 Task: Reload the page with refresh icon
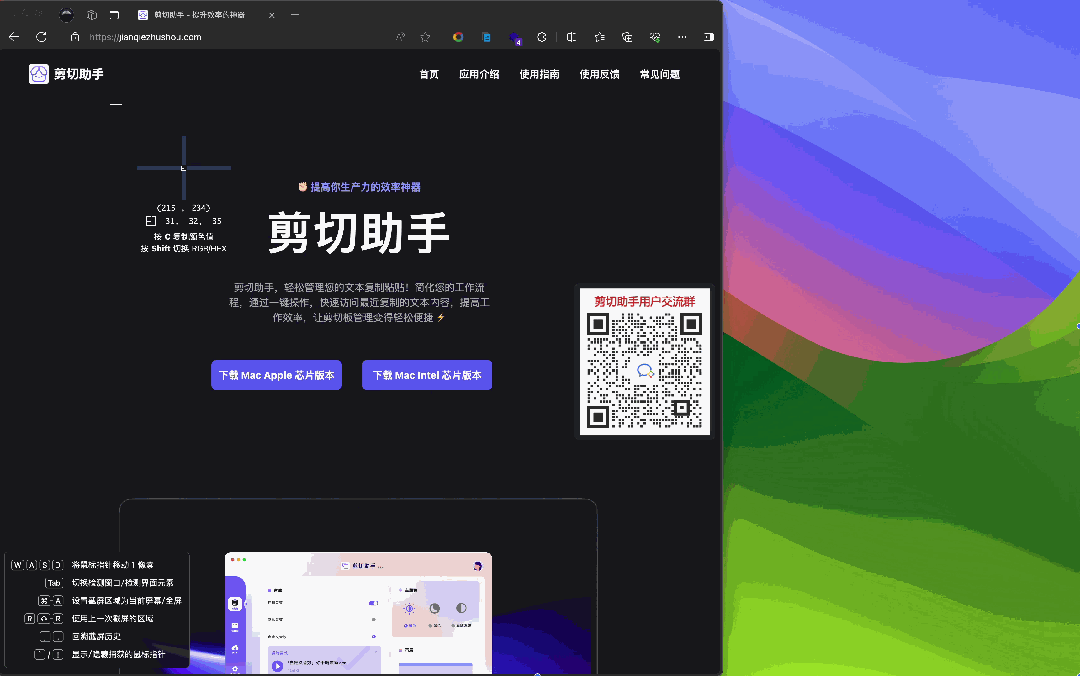click(41, 37)
